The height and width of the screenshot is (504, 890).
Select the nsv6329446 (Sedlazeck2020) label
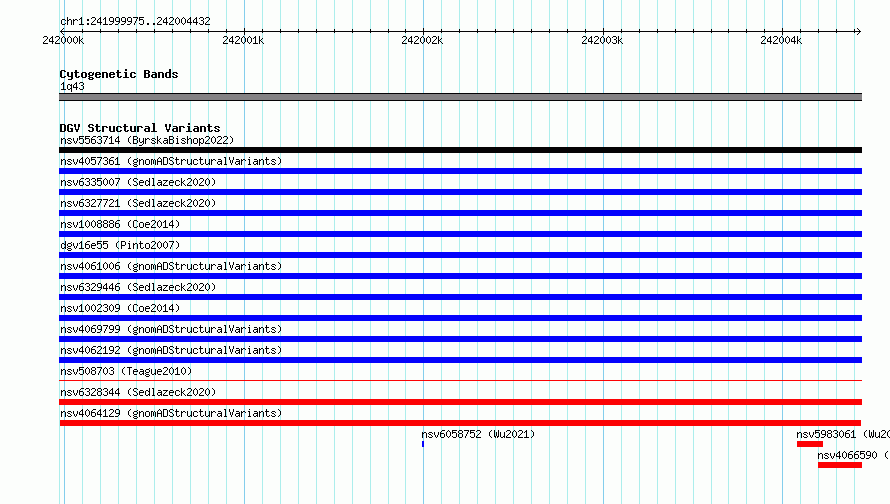[138, 287]
